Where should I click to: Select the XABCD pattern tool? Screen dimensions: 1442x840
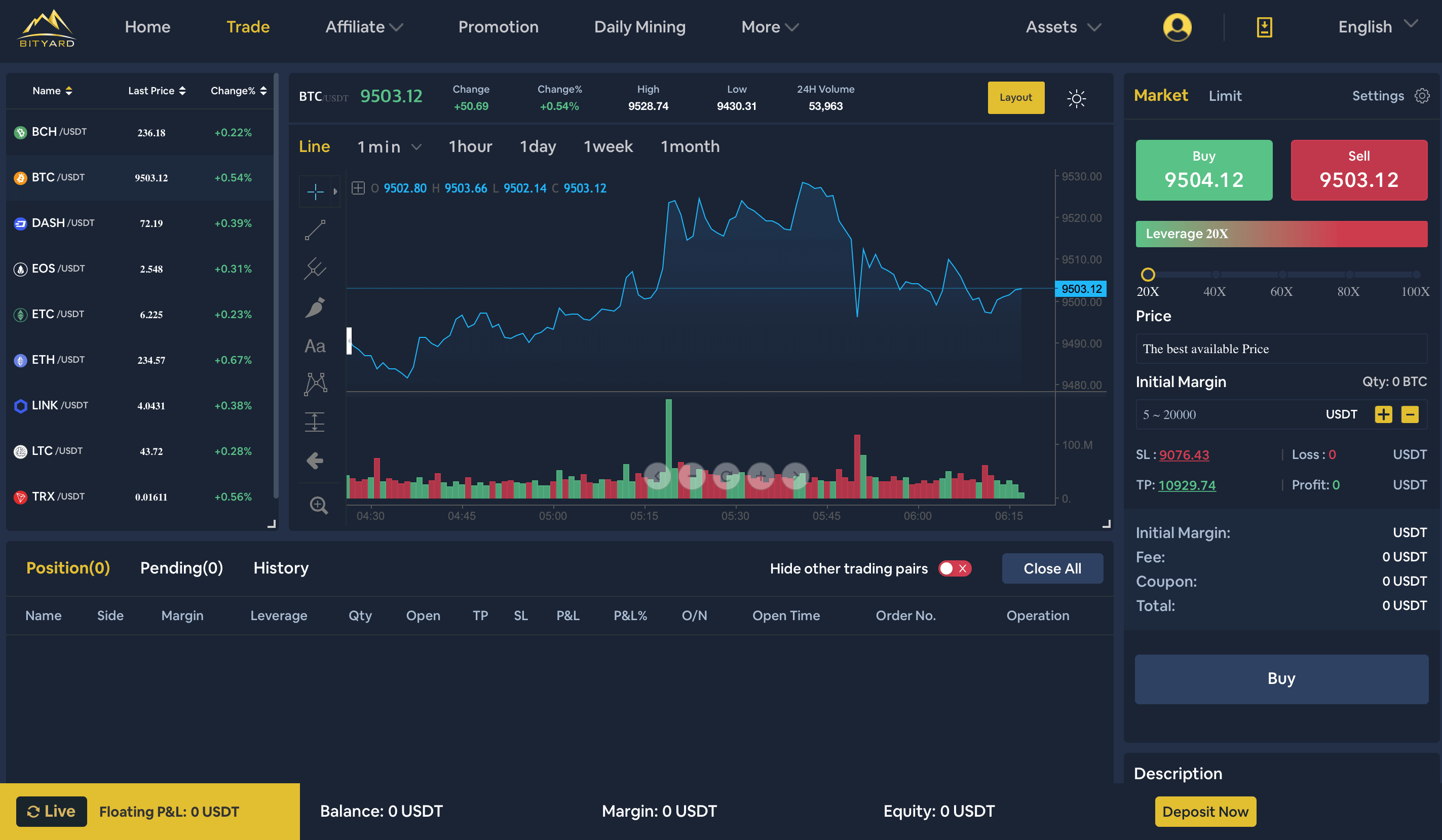pyautogui.click(x=315, y=384)
